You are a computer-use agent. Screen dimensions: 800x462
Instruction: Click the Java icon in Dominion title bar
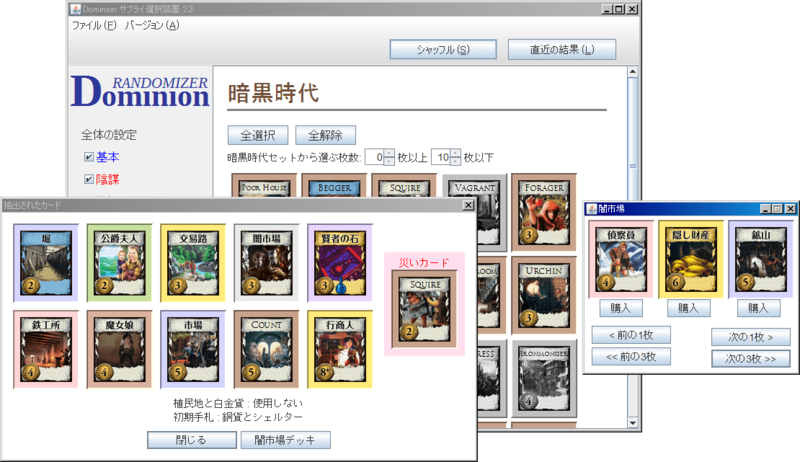pyautogui.click(x=76, y=9)
